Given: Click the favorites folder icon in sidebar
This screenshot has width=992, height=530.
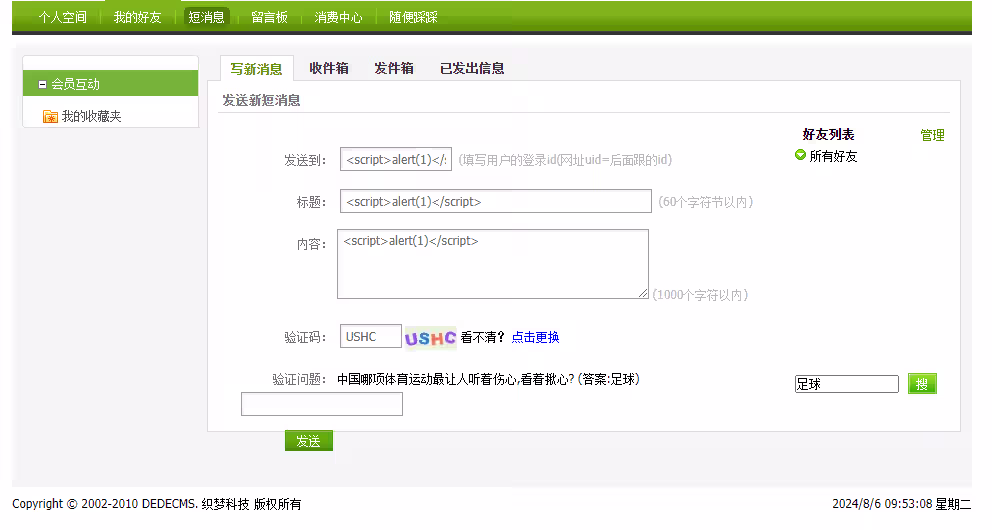Looking at the screenshot, I should [50, 117].
